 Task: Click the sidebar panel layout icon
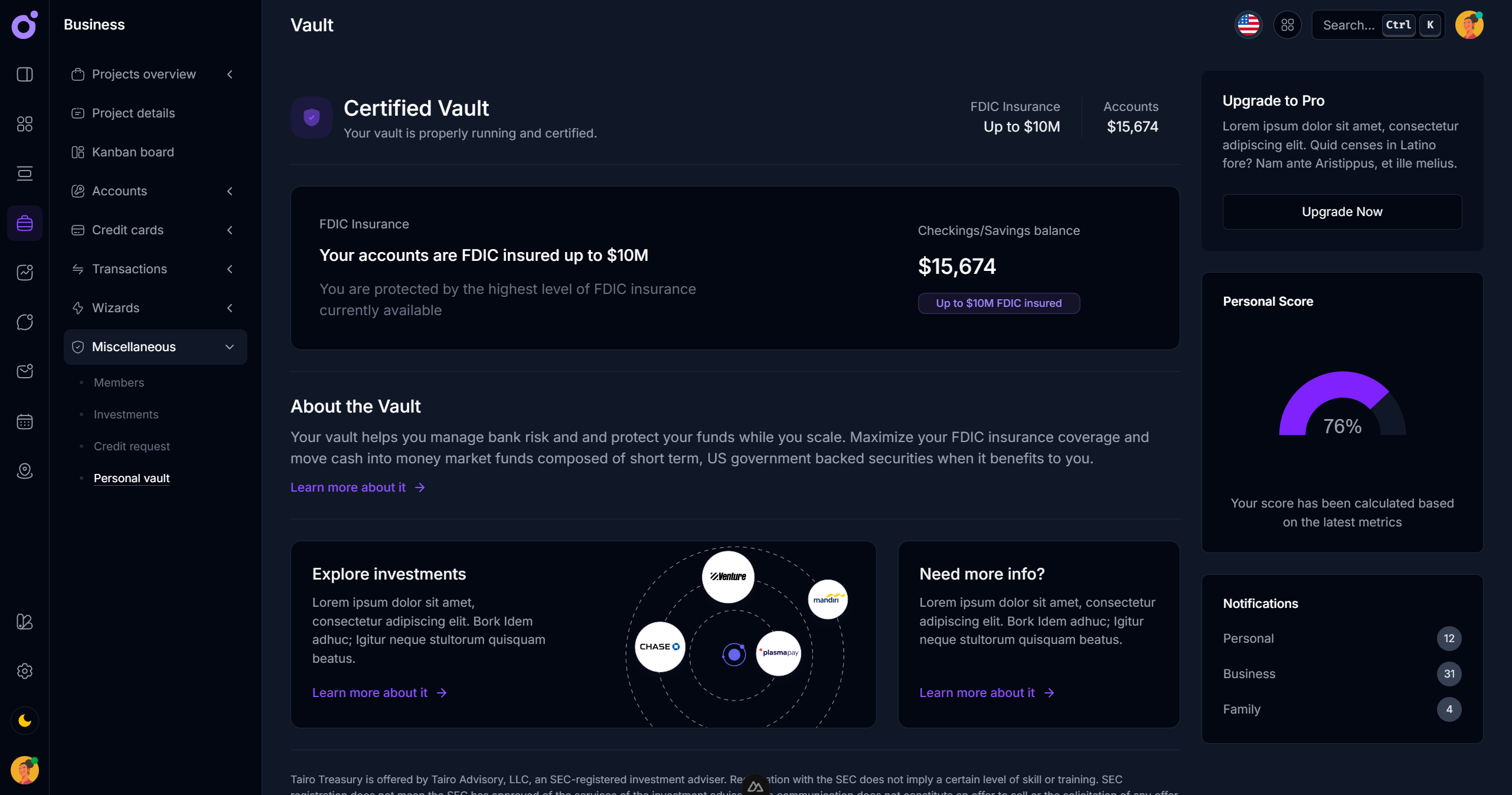click(25, 74)
